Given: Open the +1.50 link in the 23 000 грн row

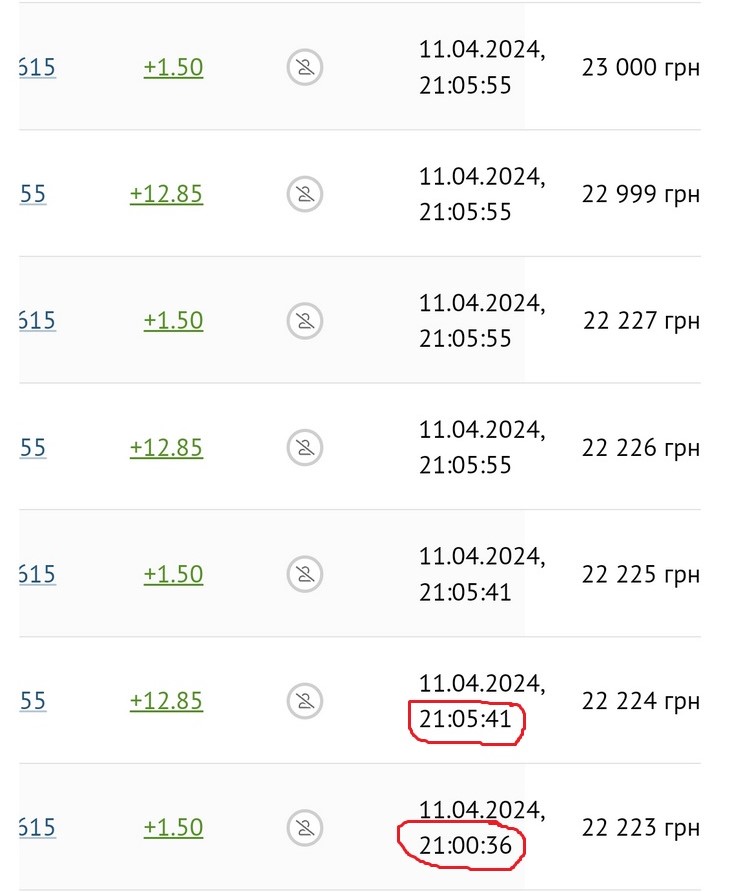Looking at the screenshot, I should 173,68.
